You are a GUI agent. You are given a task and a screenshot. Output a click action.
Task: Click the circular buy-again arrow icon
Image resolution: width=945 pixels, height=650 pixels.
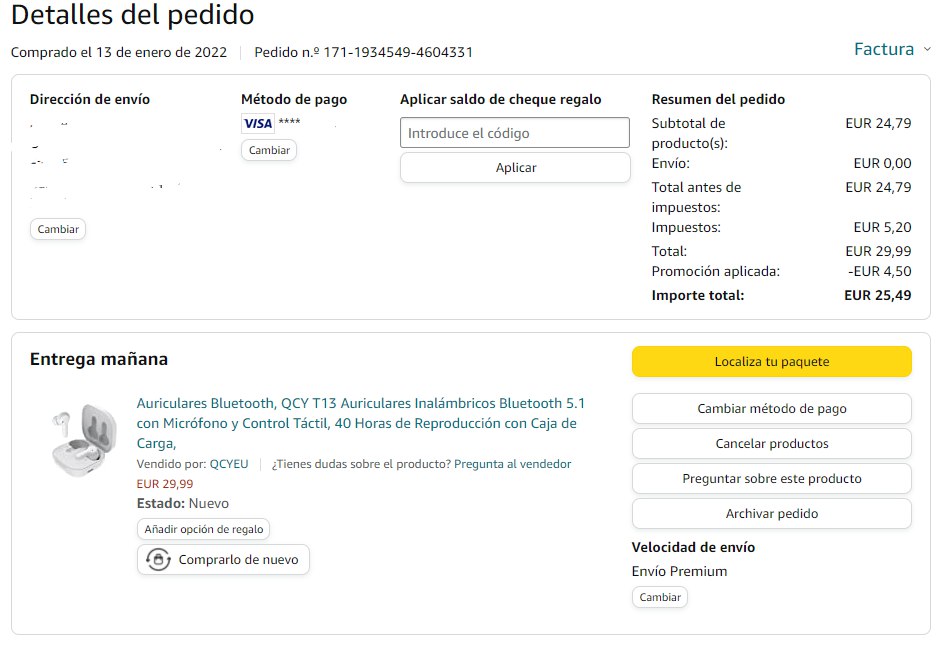pos(158,560)
